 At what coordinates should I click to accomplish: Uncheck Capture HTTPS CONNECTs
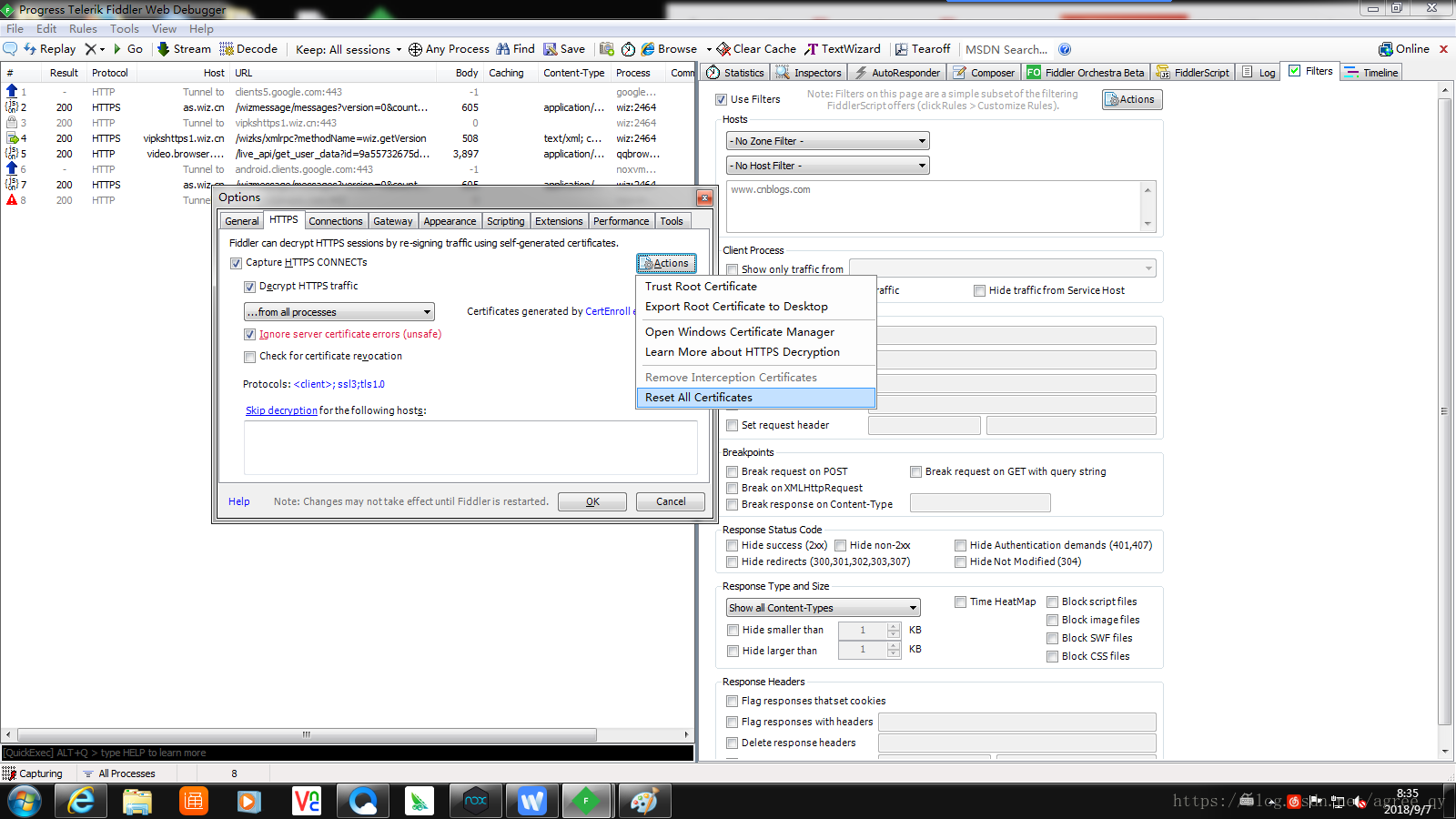click(236, 263)
